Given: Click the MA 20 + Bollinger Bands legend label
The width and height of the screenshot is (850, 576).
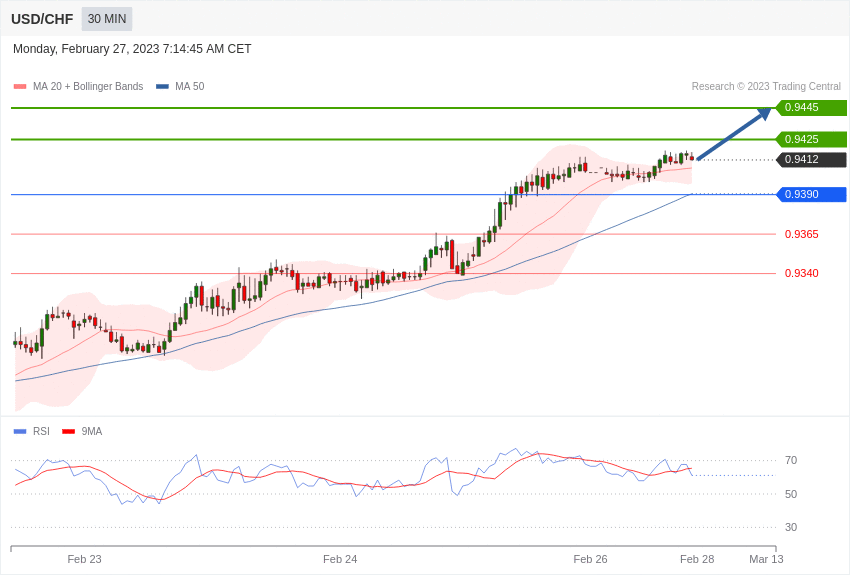Looking at the screenshot, I should (x=88, y=86).
